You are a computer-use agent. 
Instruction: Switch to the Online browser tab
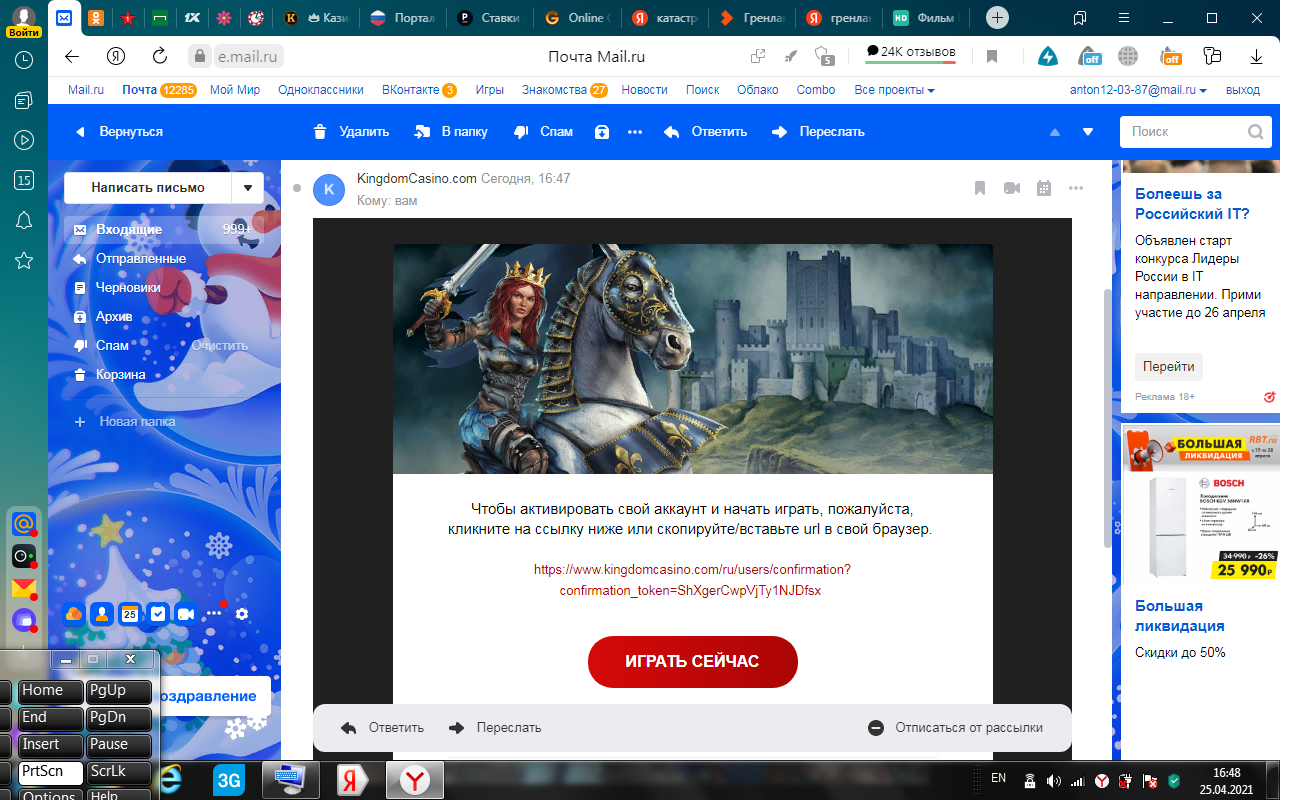pos(576,18)
